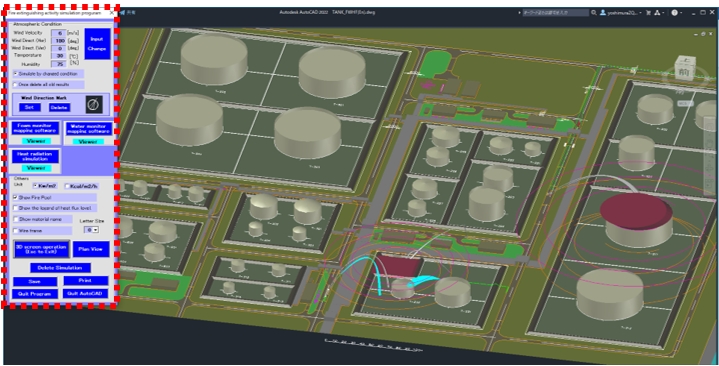This screenshot has height=366, width=719.
Task: Open the Heat radiation simulation Viewer
Action: (36, 168)
